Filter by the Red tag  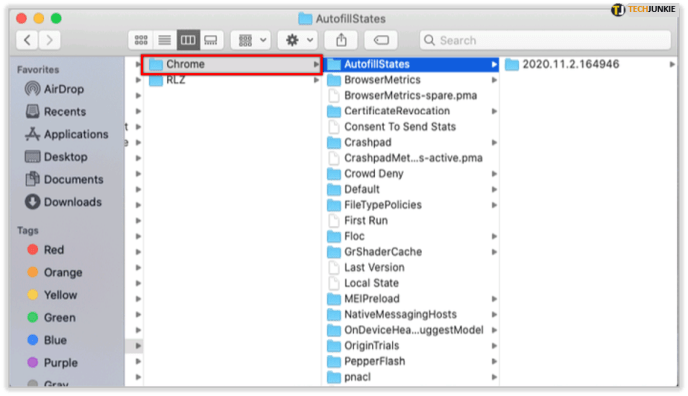(x=46, y=250)
